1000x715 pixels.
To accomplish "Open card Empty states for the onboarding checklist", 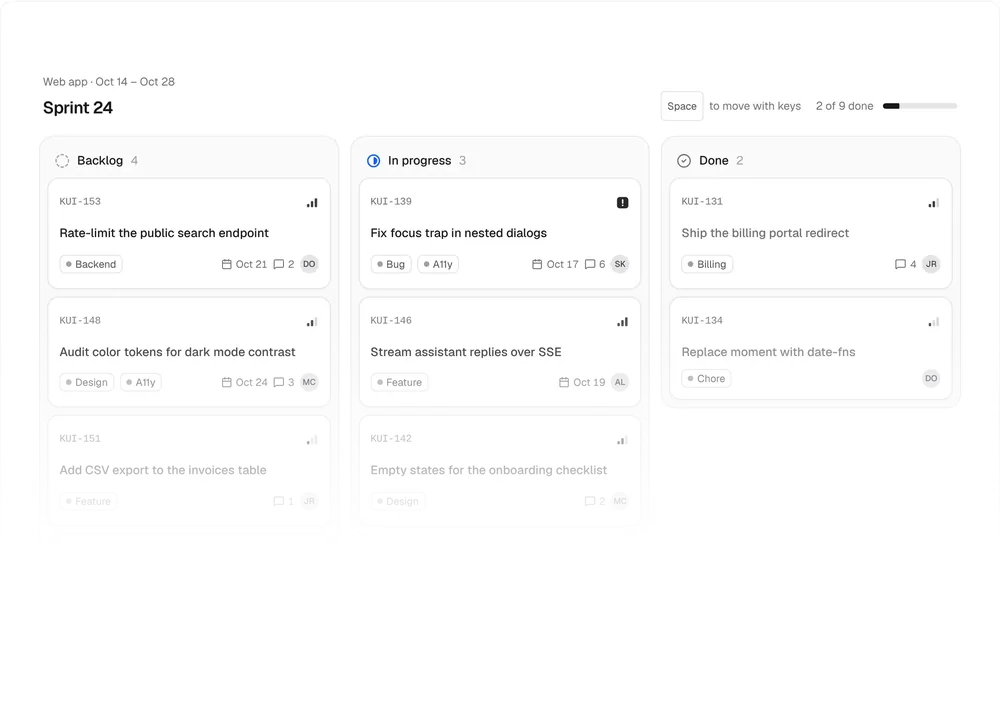I will click(x=500, y=471).
